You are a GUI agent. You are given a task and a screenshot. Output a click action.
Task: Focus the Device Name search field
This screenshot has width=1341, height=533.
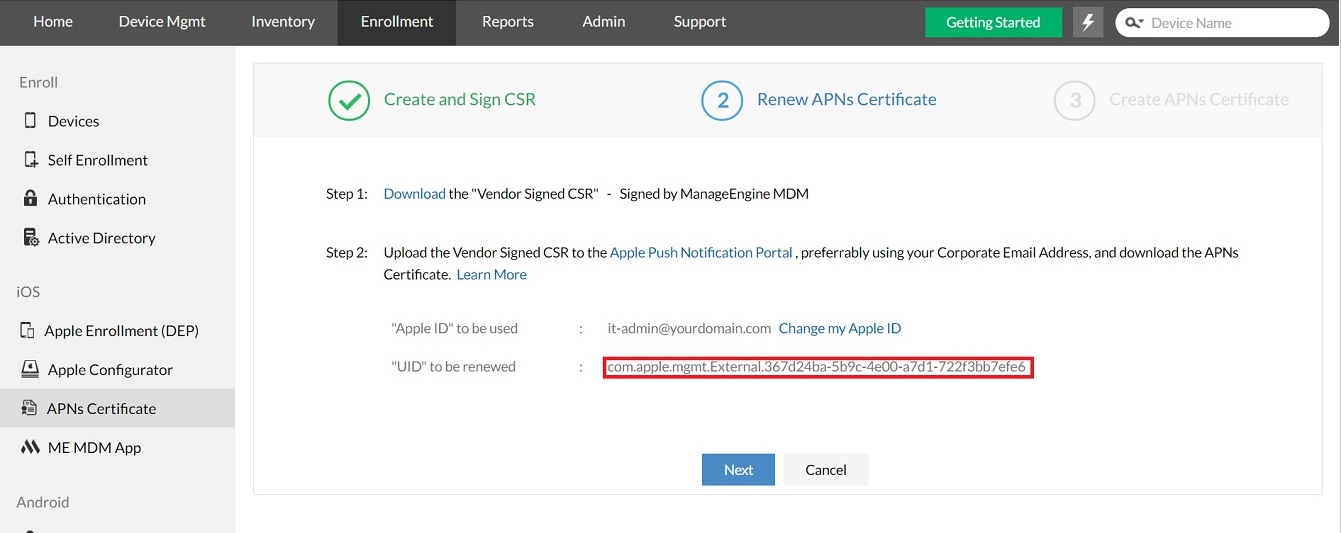pos(1222,22)
